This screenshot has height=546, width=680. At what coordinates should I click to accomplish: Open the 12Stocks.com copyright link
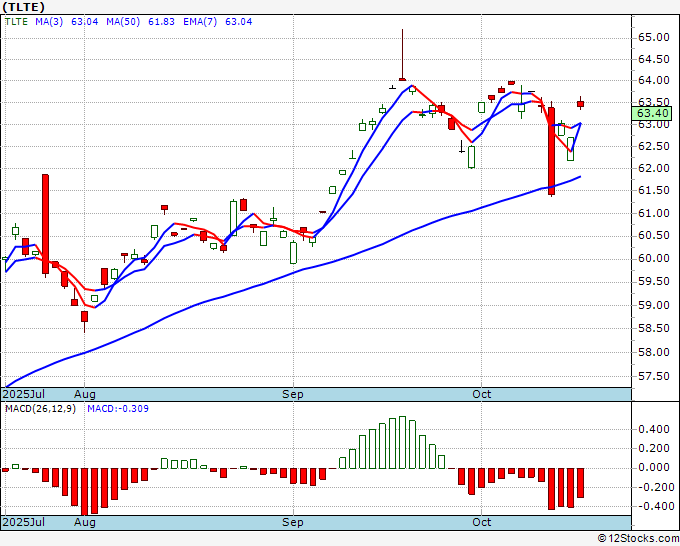638,539
